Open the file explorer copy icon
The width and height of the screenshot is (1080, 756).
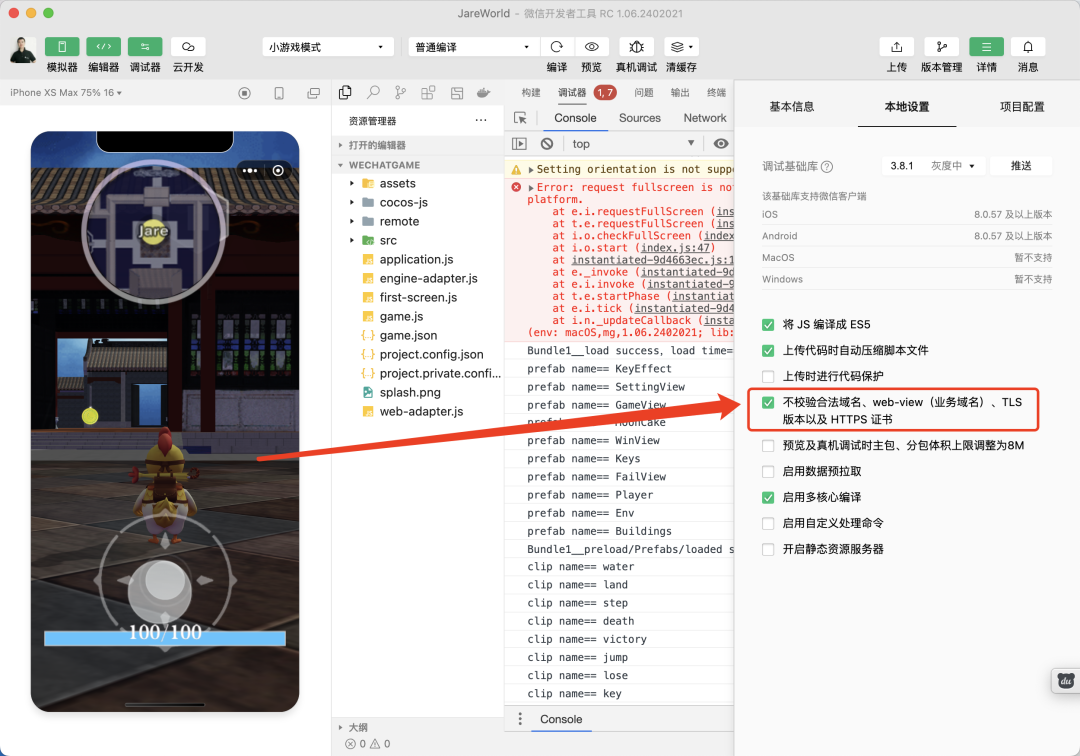345,92
